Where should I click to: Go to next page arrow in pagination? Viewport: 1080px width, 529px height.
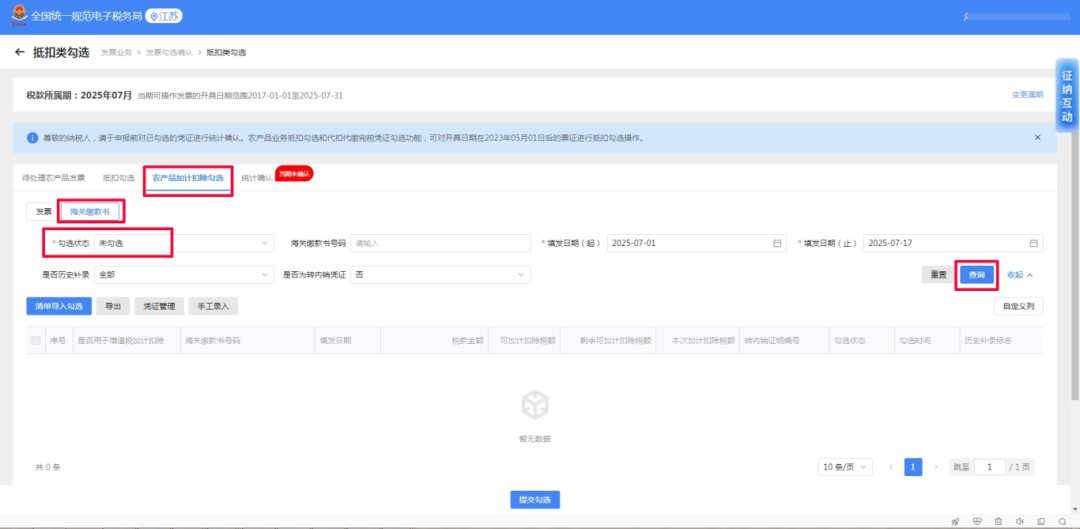tap(935, 467)
